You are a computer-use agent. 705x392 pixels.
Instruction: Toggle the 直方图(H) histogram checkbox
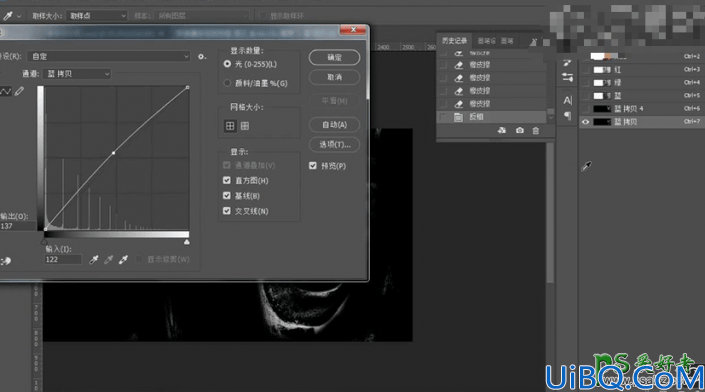tap(227, 180)
